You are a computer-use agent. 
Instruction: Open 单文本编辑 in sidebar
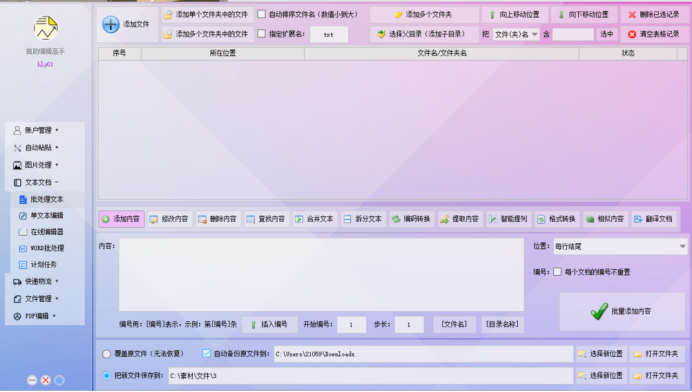(x=47, y=216)
